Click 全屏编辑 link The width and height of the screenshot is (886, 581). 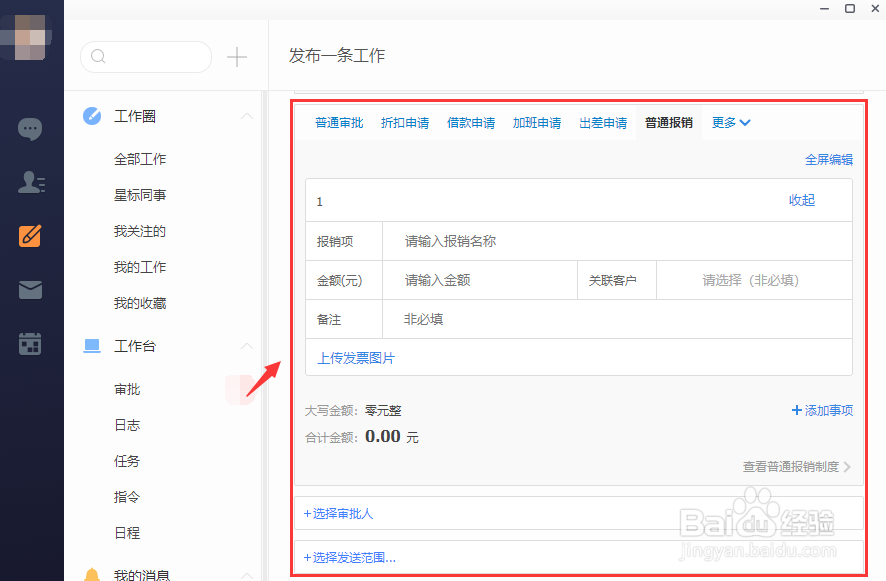pos(829,159)
